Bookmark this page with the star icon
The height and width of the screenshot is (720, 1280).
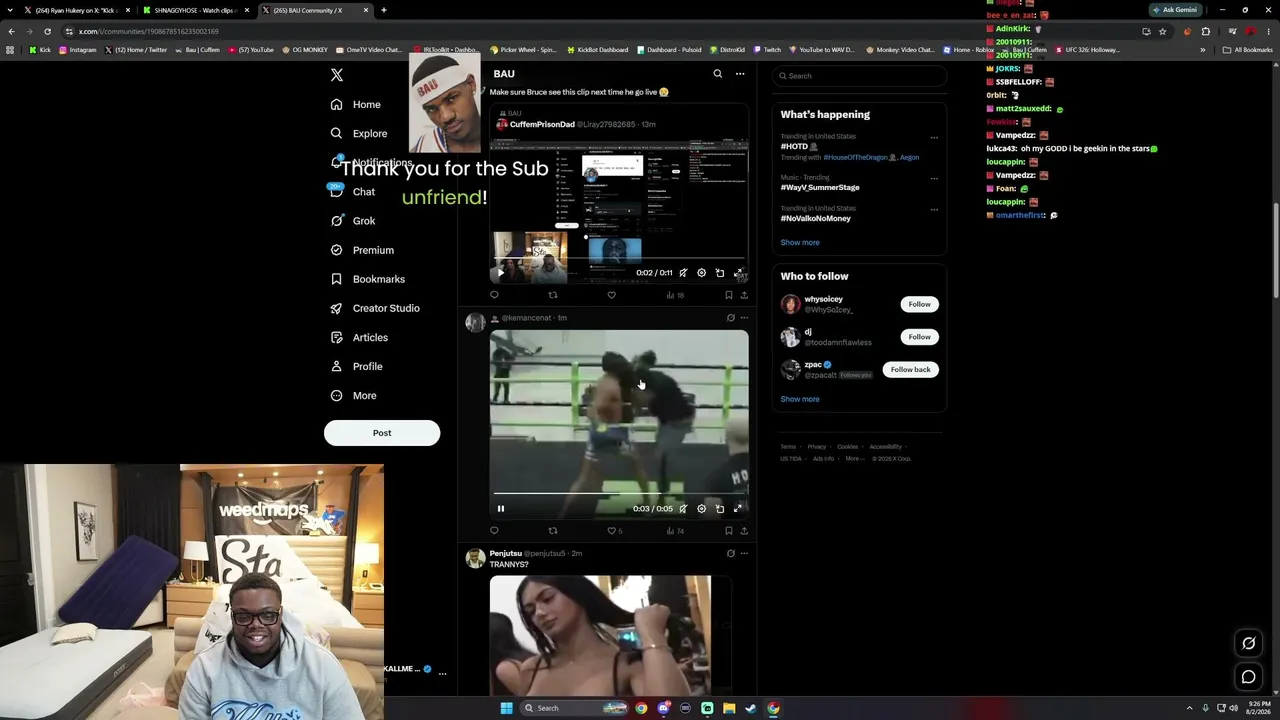point(1162,31)
